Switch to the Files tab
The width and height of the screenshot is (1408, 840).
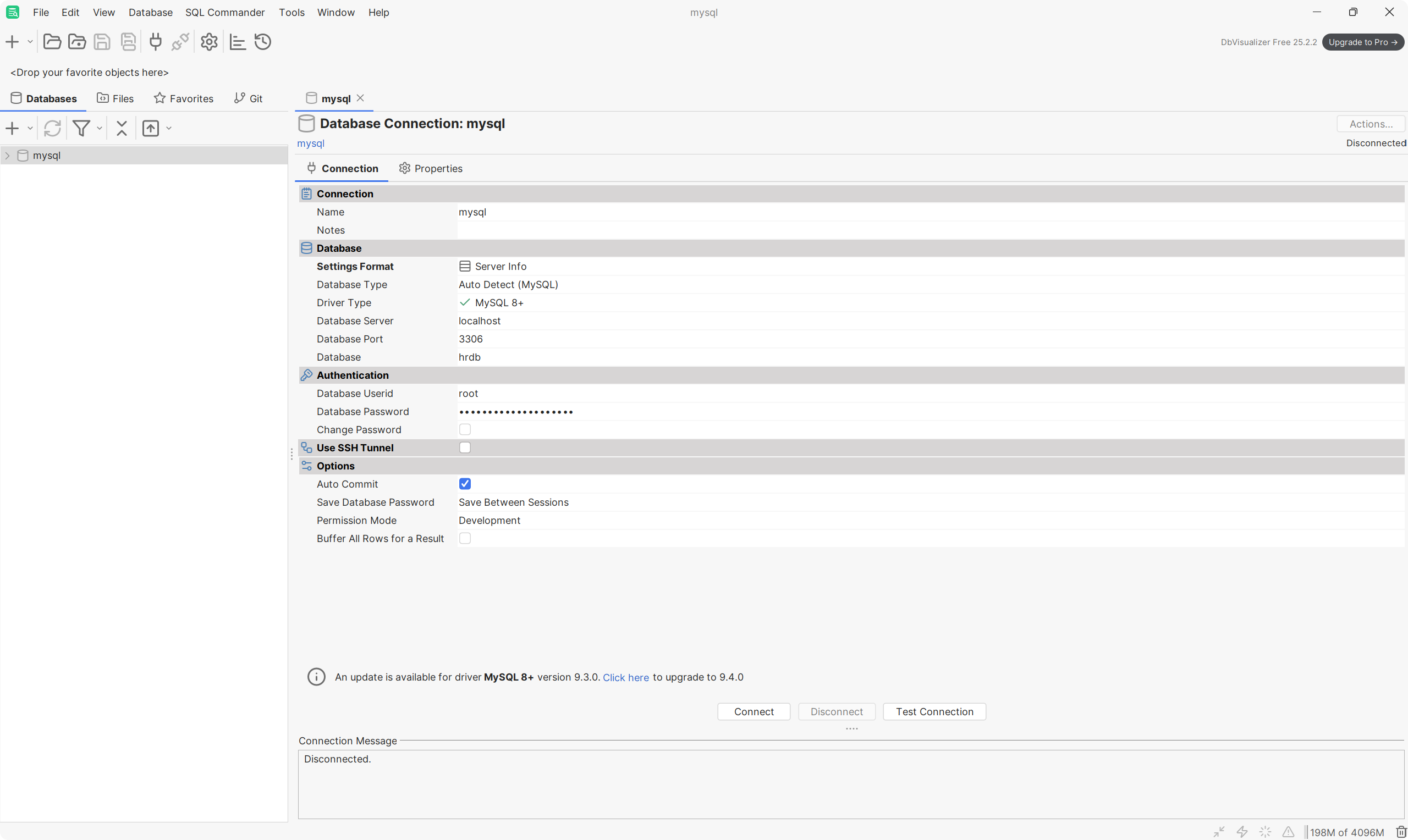click(116, 98)
